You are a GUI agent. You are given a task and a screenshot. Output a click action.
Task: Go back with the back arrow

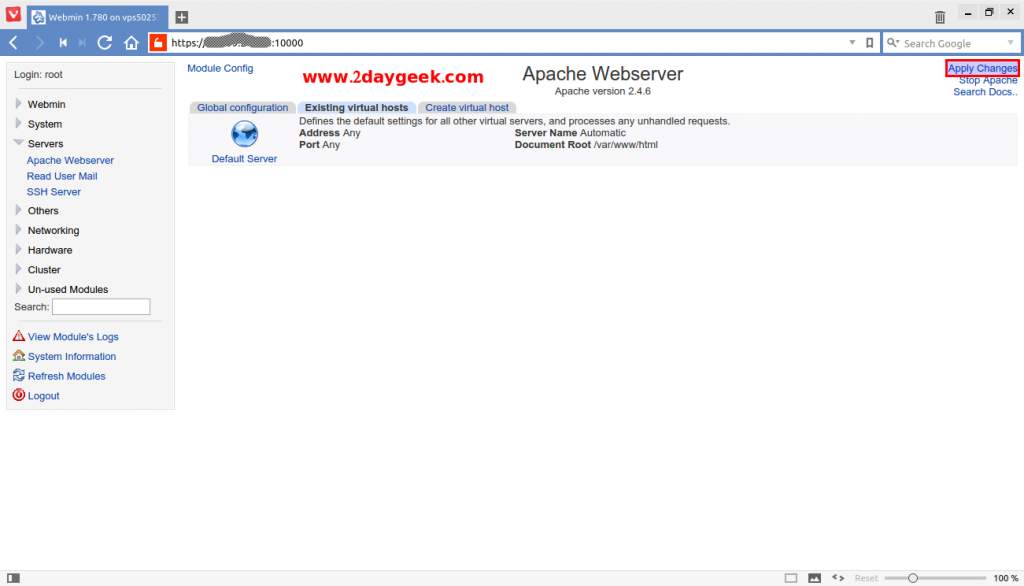(x=14, y=43)
